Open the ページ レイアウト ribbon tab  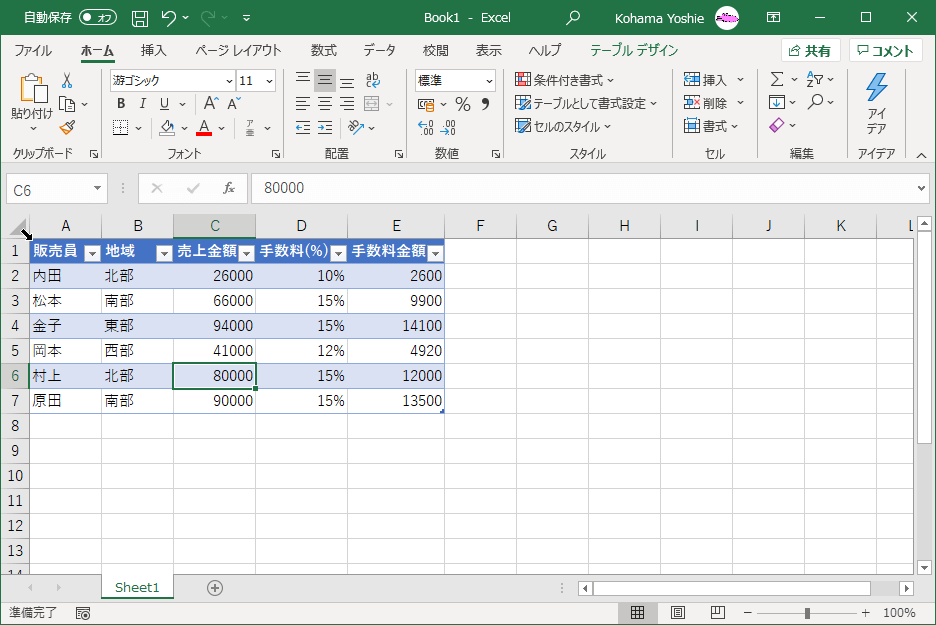coord(238,51)
